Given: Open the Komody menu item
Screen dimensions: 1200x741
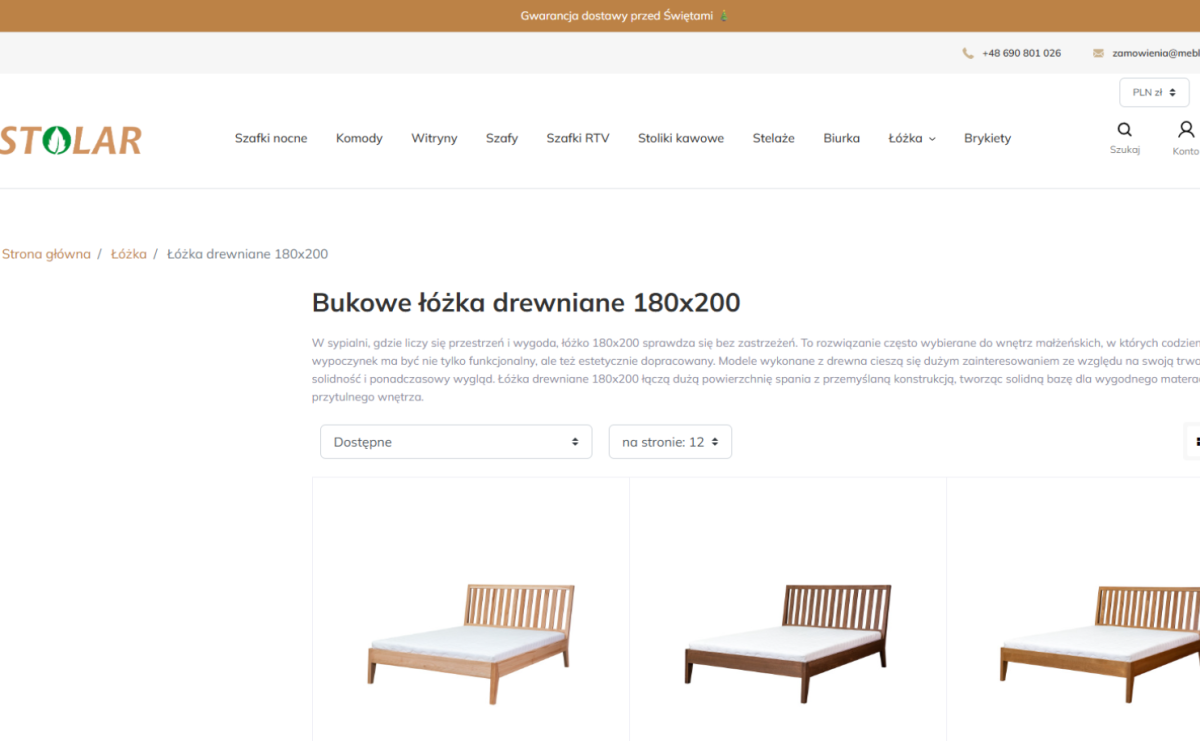Looking at the screenshot, I should (x=359, y=138).
